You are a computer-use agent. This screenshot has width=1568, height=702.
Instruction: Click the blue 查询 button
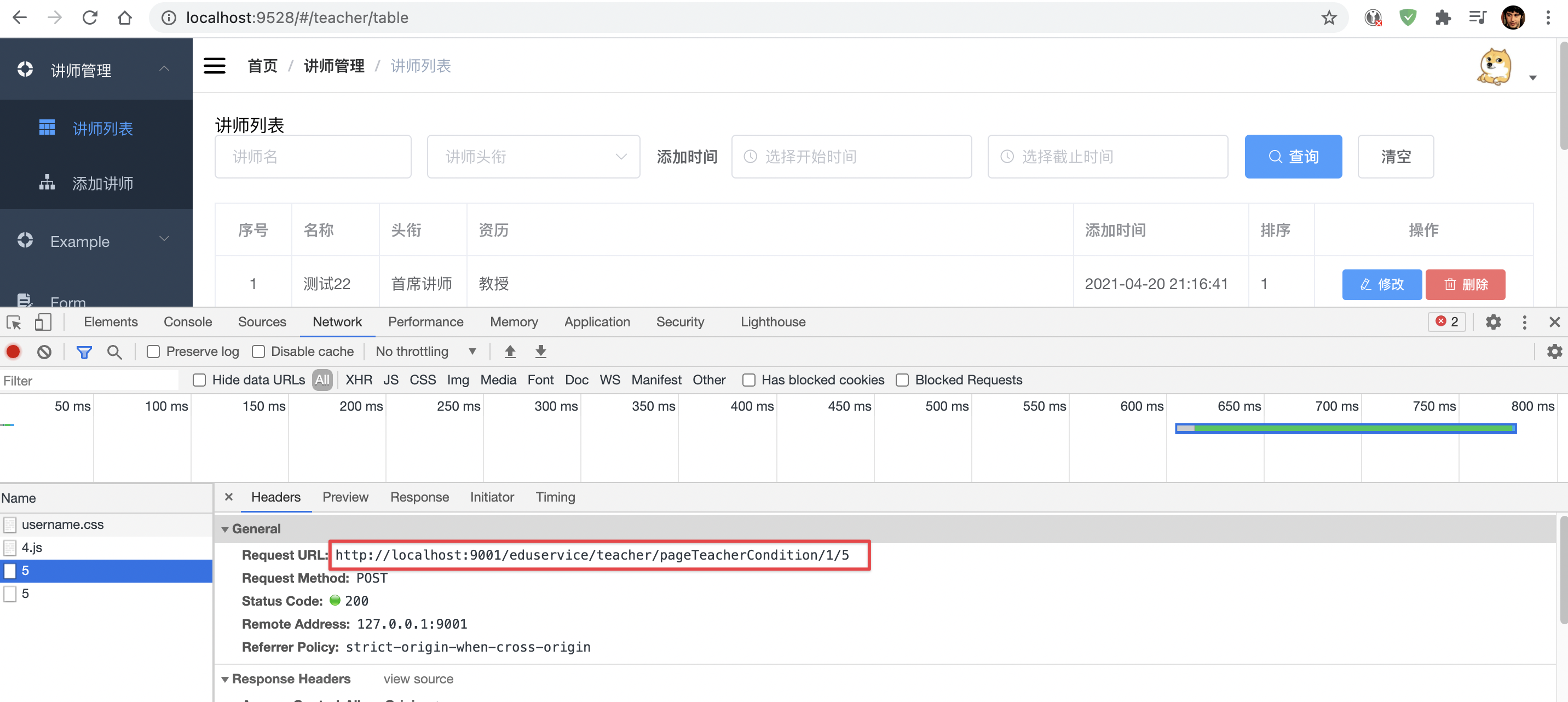(x=1293, y=157)
